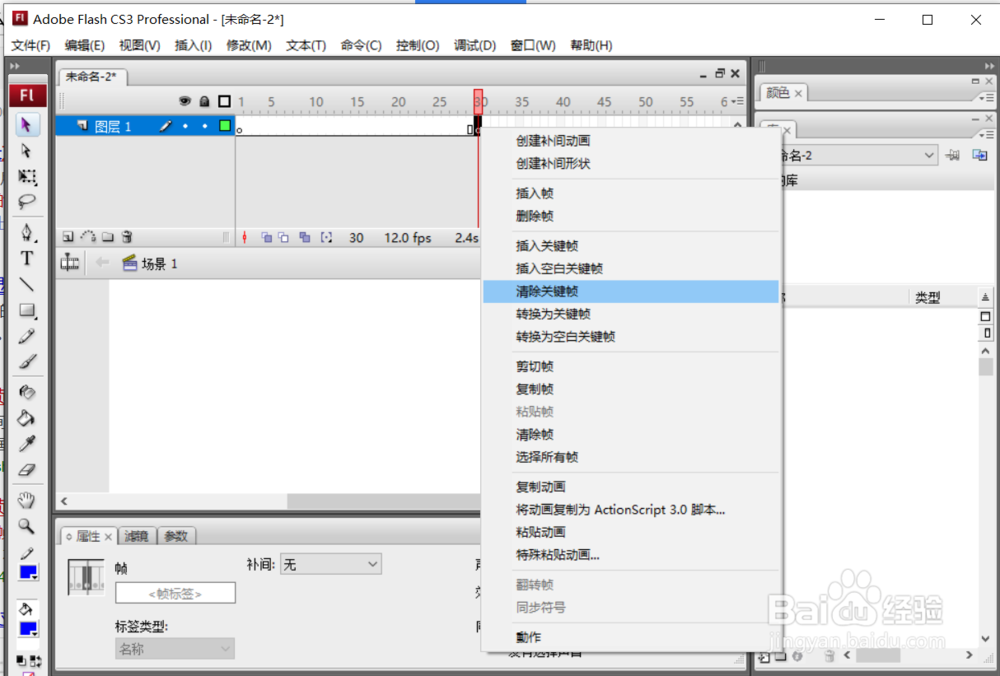Insert a layer folder
This screenshot has height=676, width=1000.
(108, 237)
